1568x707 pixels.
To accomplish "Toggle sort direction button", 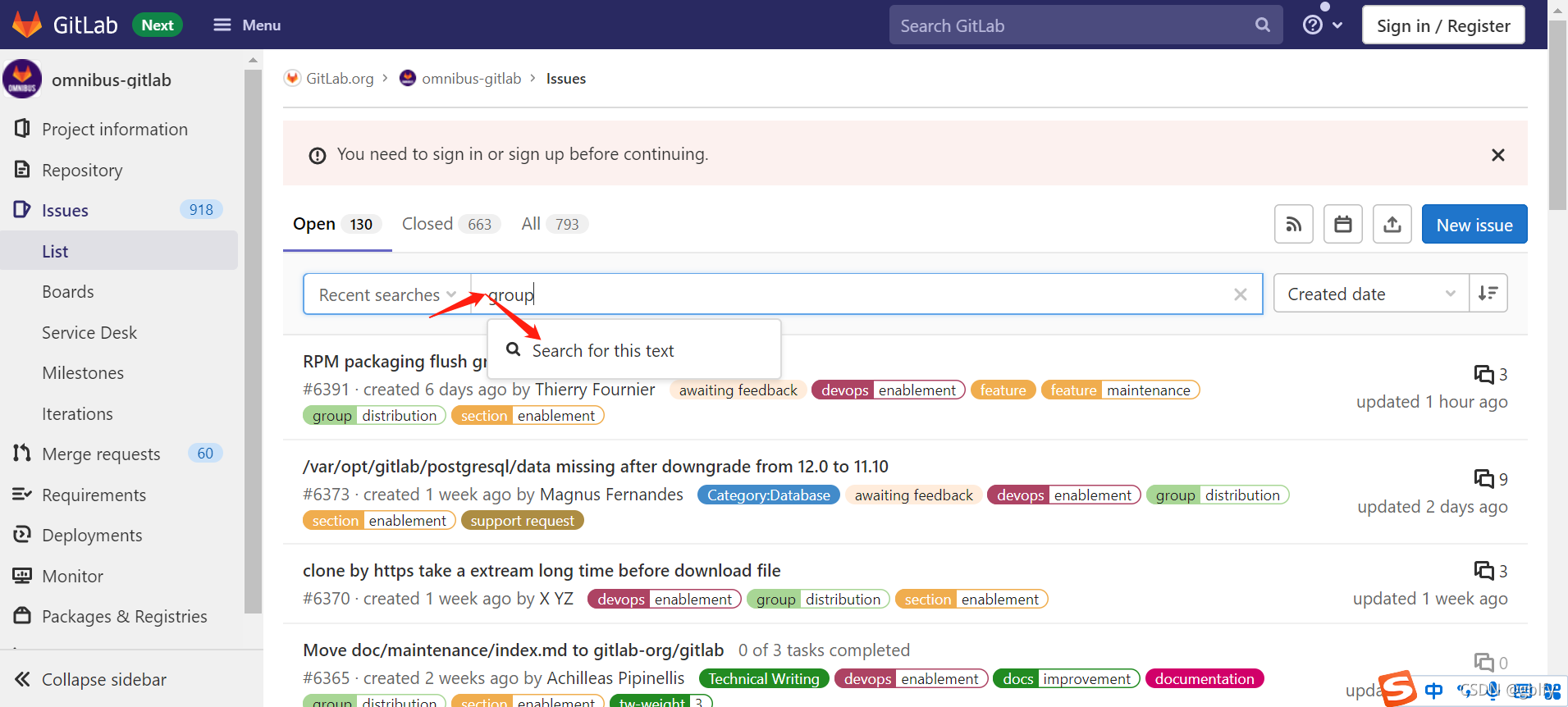I will pos(1488,294).
